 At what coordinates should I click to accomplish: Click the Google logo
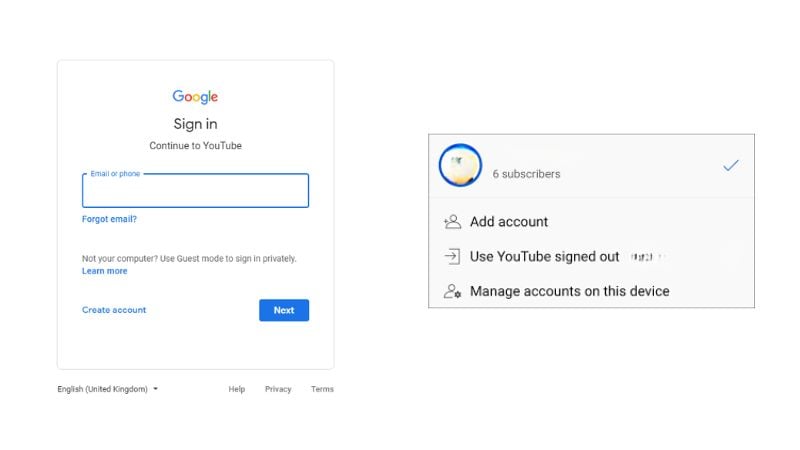(195, 97)
